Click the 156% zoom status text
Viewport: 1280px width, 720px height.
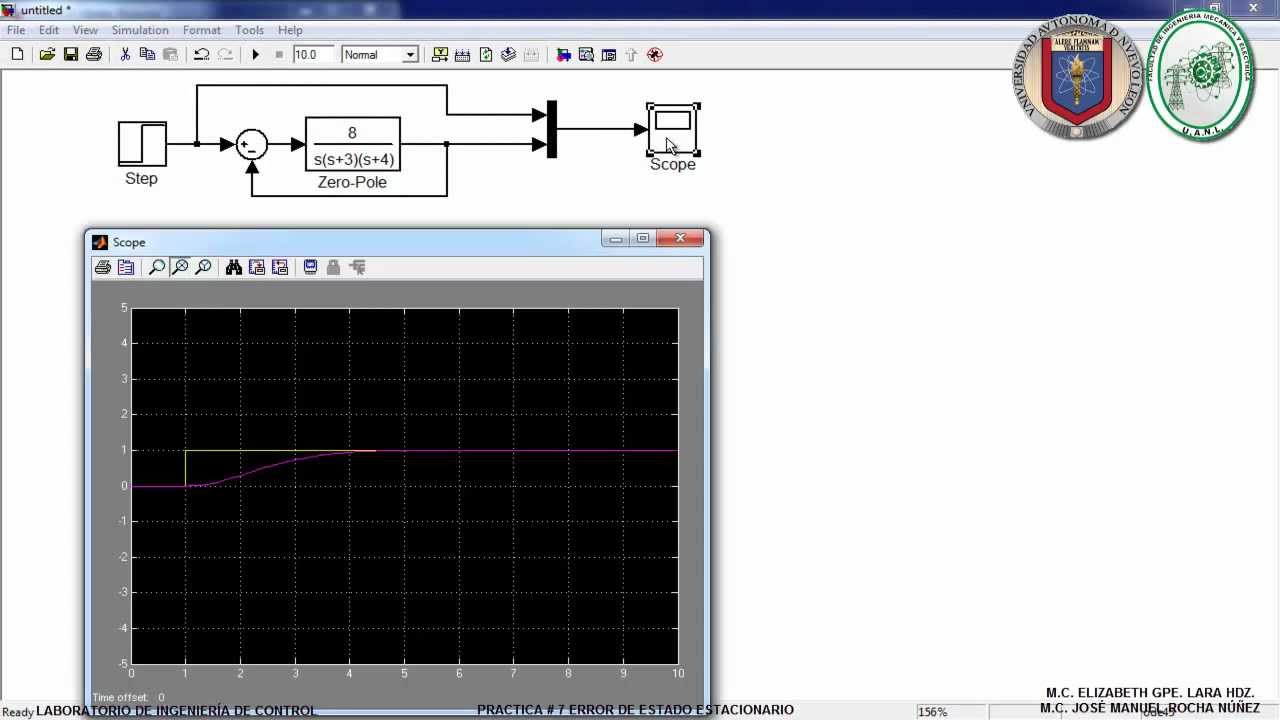pos(933,712)
